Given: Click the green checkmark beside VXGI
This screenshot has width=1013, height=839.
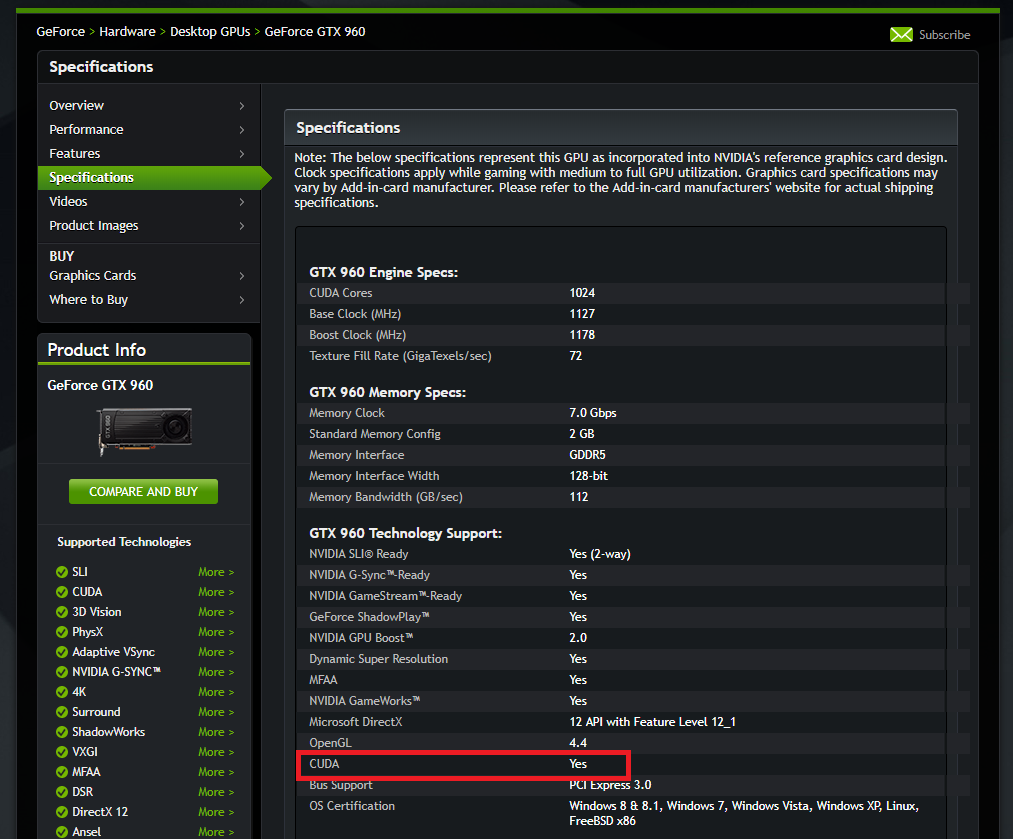Looking at the screenshot, I should (x=62, y=752).
